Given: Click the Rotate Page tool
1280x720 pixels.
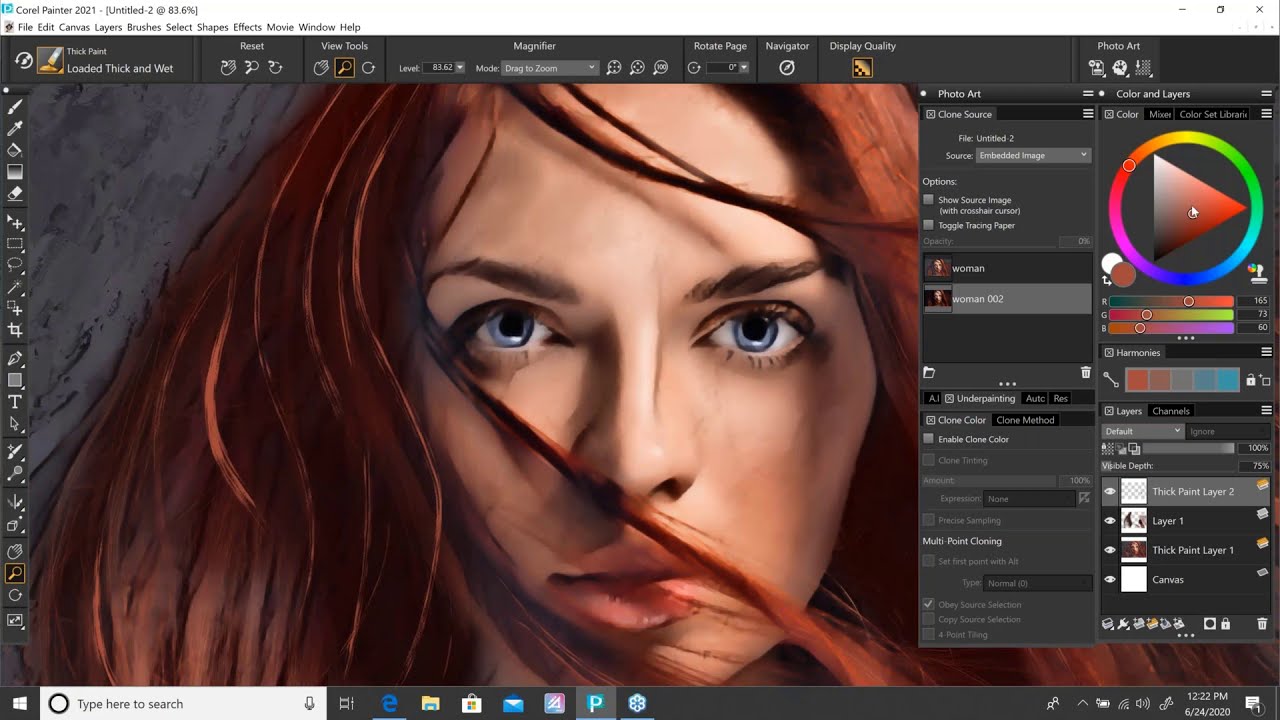Looking at the screenshot, I should click(x=695, y=67).
